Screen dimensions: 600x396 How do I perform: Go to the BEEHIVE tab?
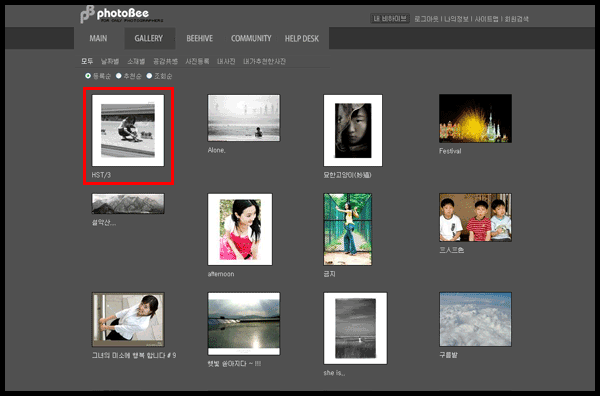coord(200,38)
